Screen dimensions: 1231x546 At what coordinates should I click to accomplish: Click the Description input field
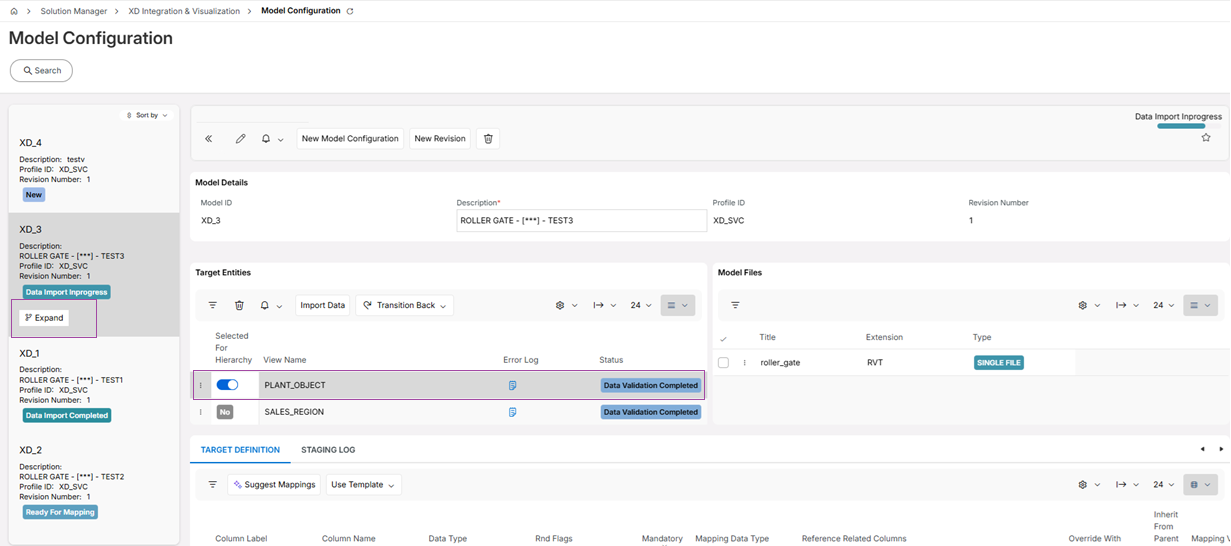click(x=581, y=221)
